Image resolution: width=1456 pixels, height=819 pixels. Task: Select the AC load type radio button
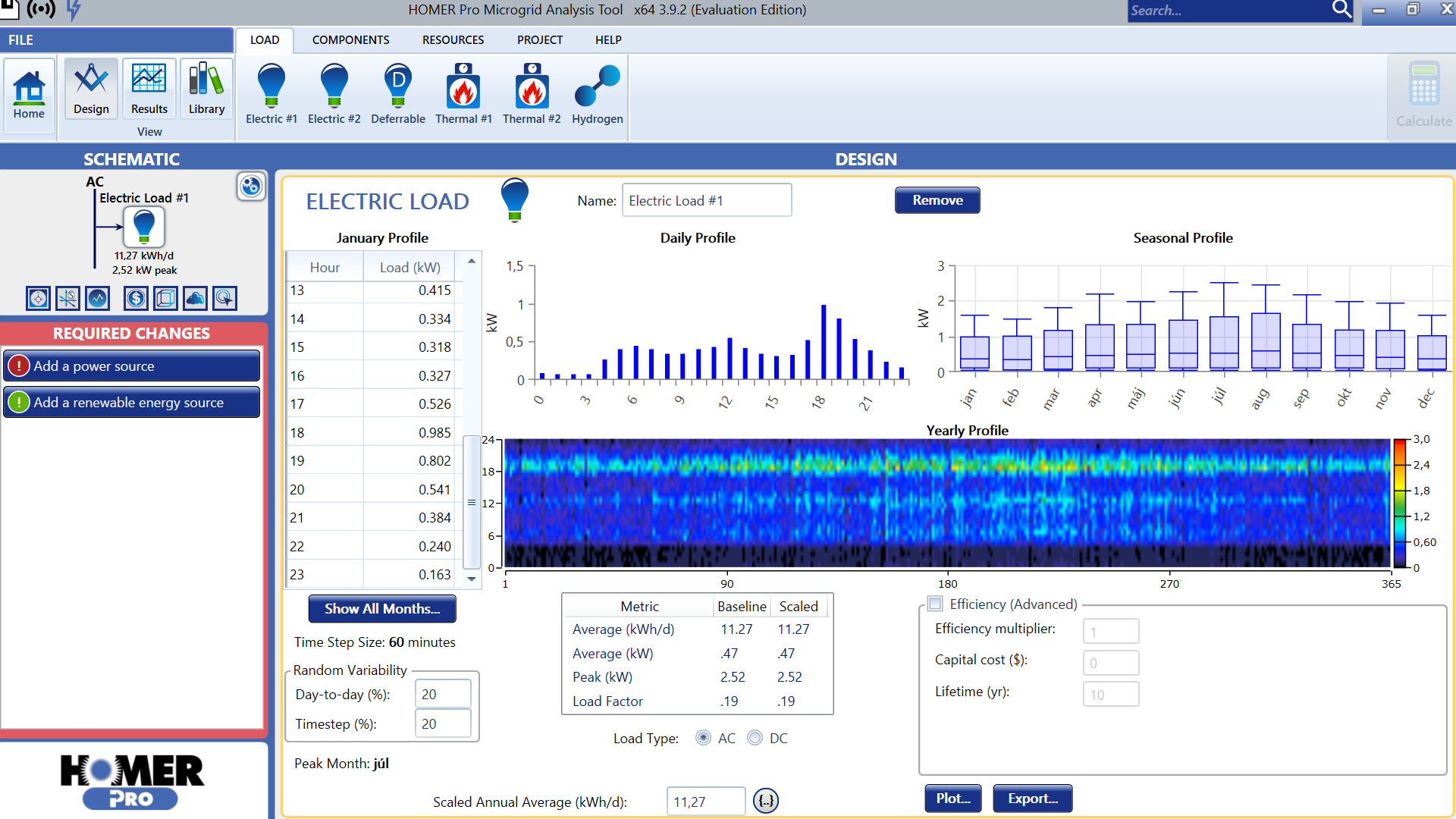point(703,738)
